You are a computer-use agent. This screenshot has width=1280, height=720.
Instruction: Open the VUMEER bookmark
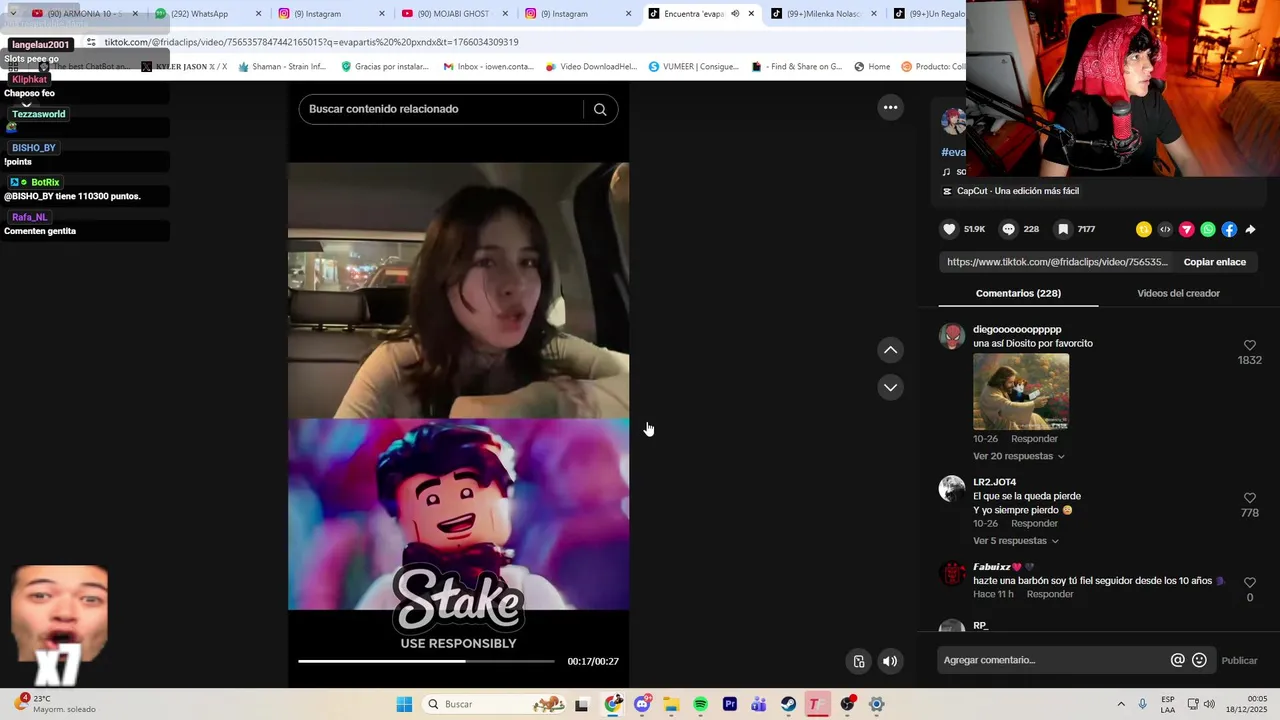[693, 67]
